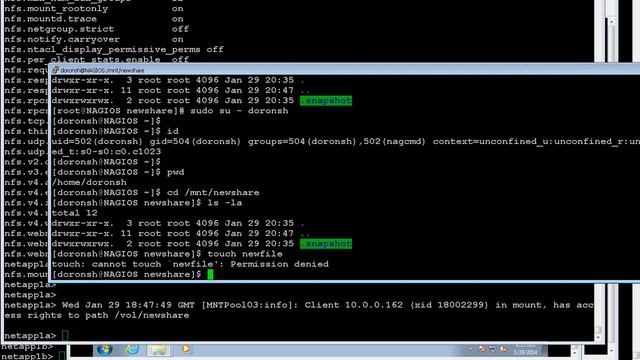Launch Internet Explorer from the taskbar
This screenshot has width=640, height=360.
(x=132, y=349)
